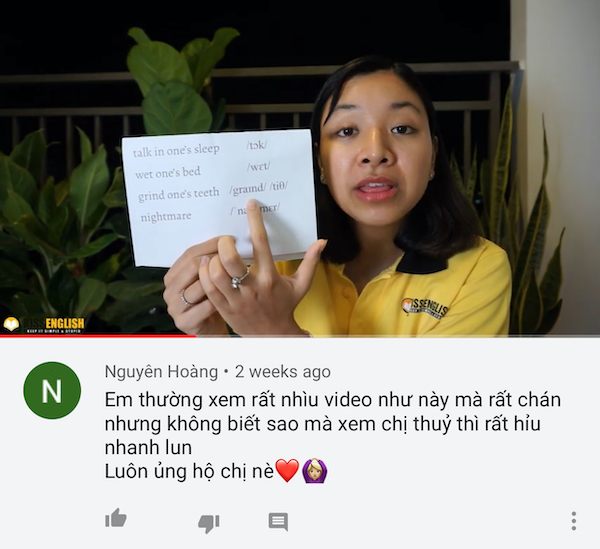Open the green N profile avatar
Image resolution: width=600 pixels, height=549 pixels.
tap(52, 390)
